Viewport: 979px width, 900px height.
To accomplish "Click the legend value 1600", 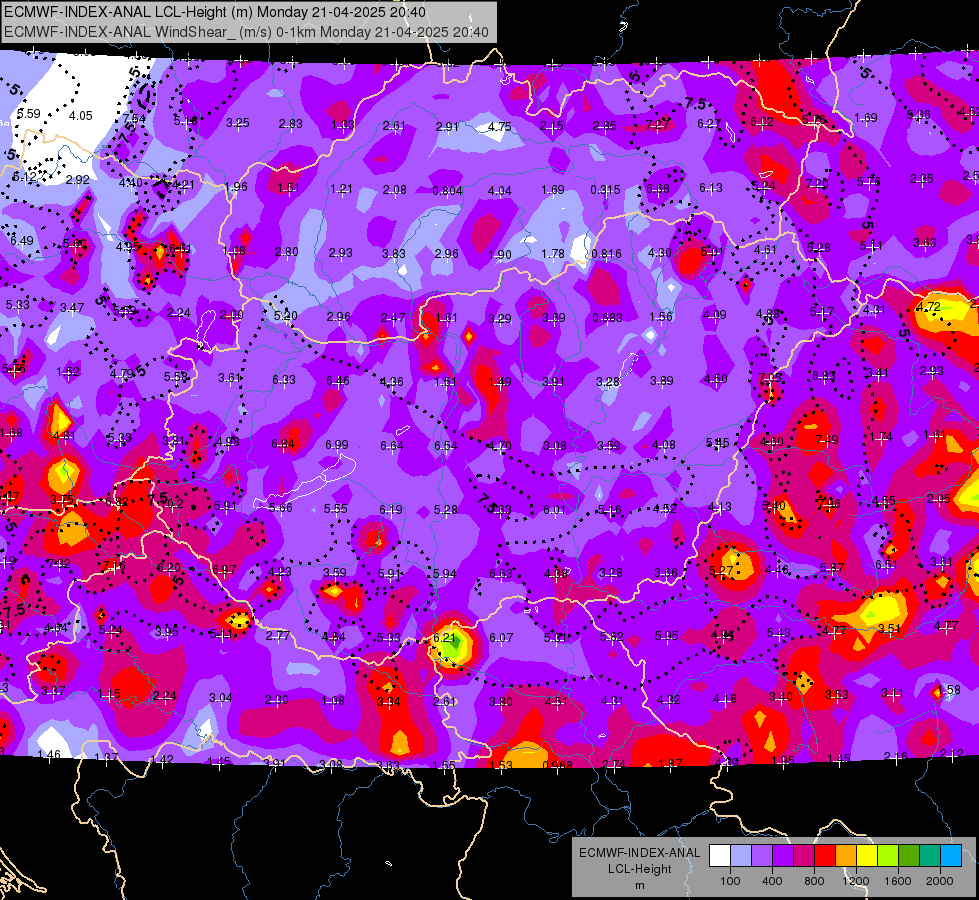I will (897, 881).
